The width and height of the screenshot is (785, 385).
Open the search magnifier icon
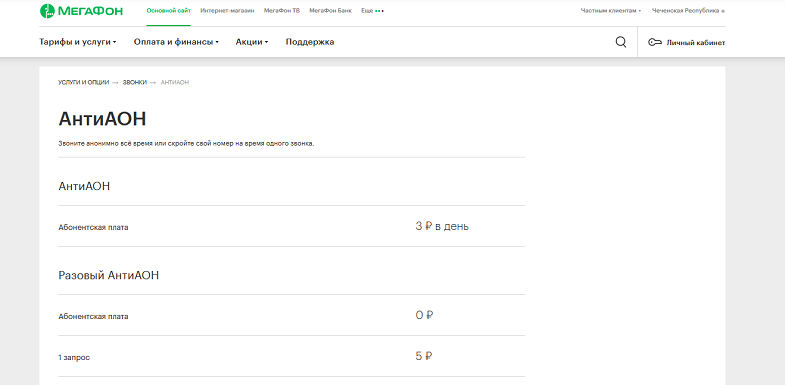point(621,42)
